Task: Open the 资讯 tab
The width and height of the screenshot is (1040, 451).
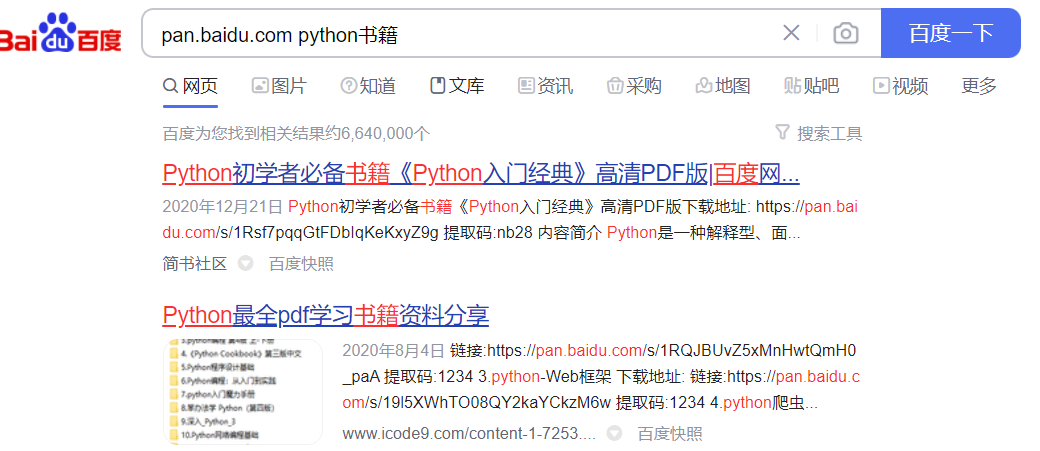Action: pos(545,86)
